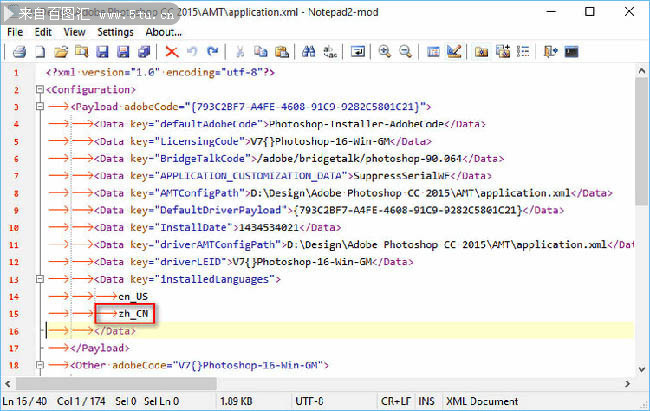The height and width of the screenshot is (411, 650).
Task: Undo the last edit using toolbar
Action: [x=193, y=52]
